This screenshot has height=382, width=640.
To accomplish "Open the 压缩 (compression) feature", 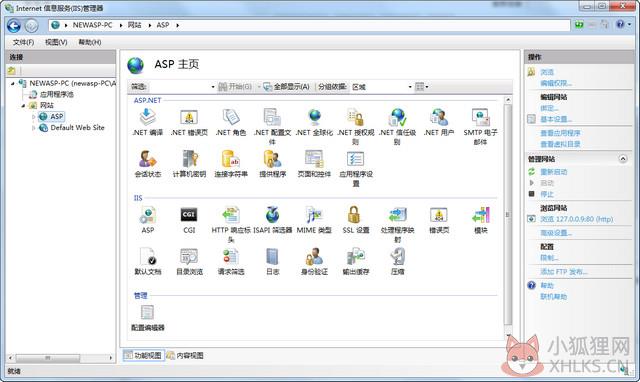I will [398, 261].
